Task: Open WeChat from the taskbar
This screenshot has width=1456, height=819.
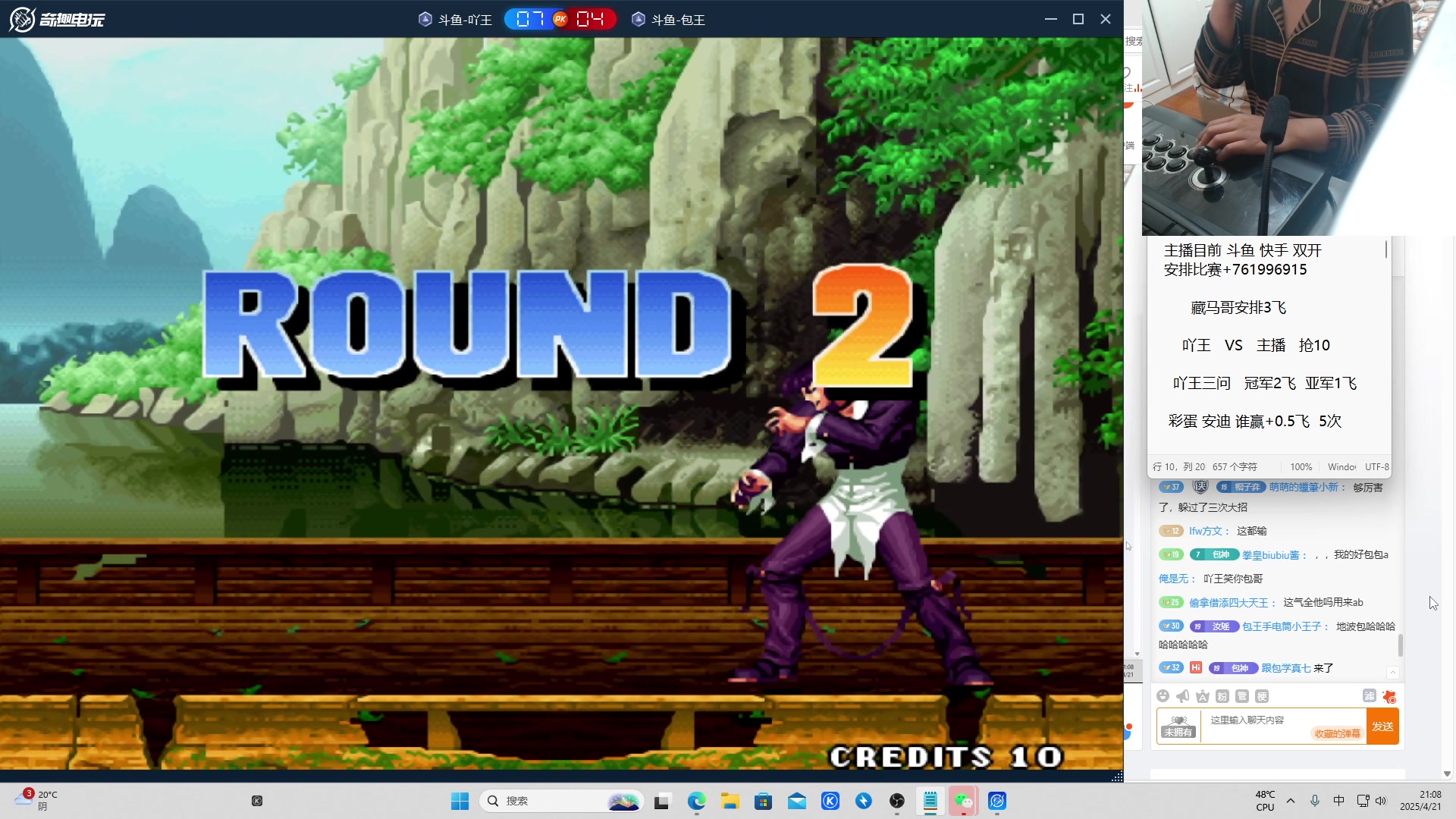Action: click(x=964, y=801)
